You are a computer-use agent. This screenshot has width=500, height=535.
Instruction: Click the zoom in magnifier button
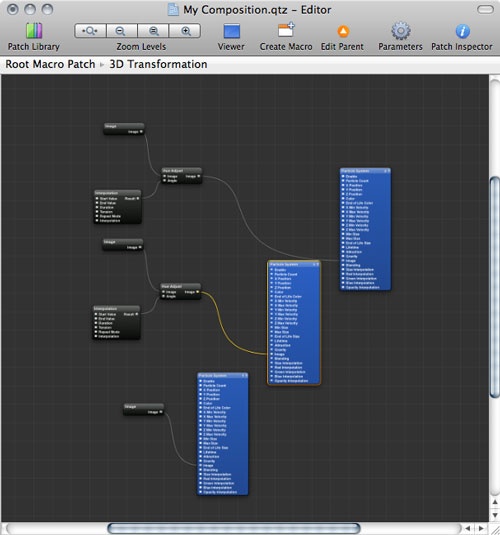185,31
